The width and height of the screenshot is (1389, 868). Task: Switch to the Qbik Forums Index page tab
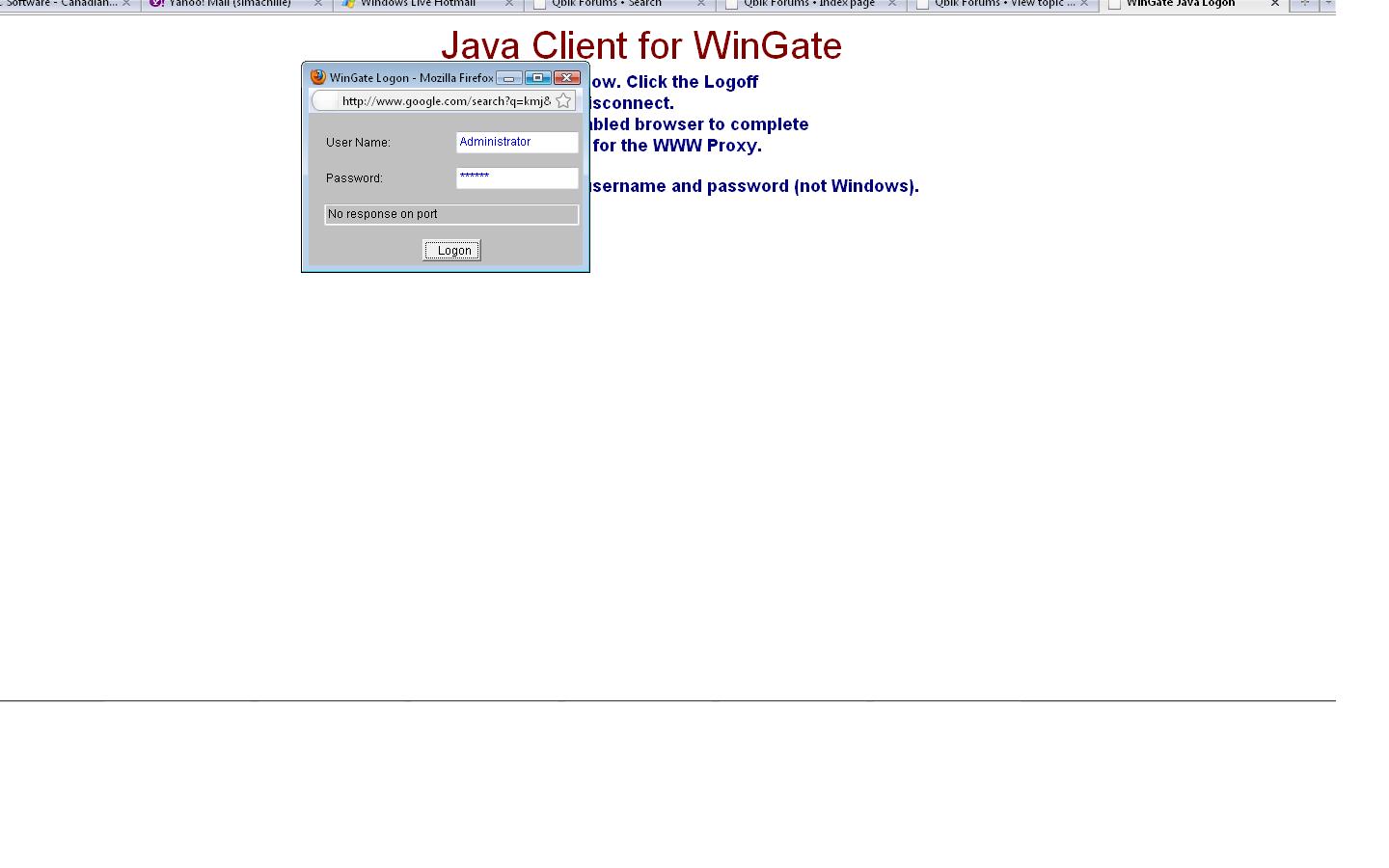click(809, 4)
